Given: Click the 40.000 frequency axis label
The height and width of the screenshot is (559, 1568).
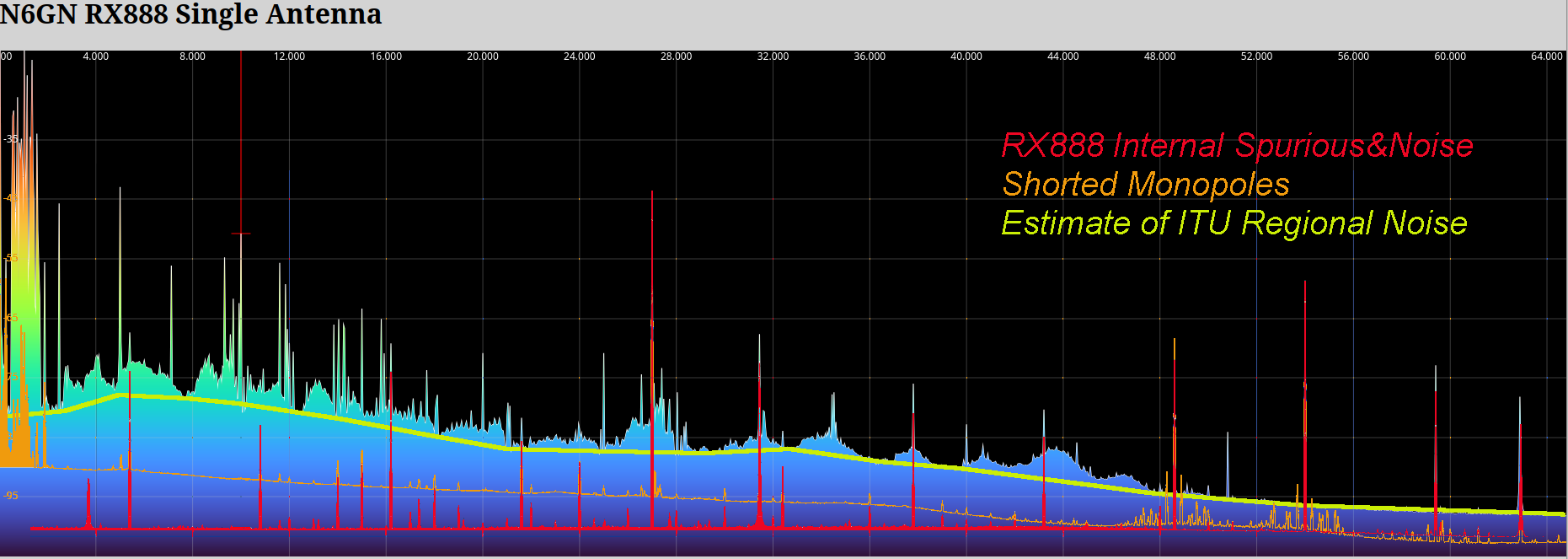Looking at the screenshot, I should [x=966, y=56].
